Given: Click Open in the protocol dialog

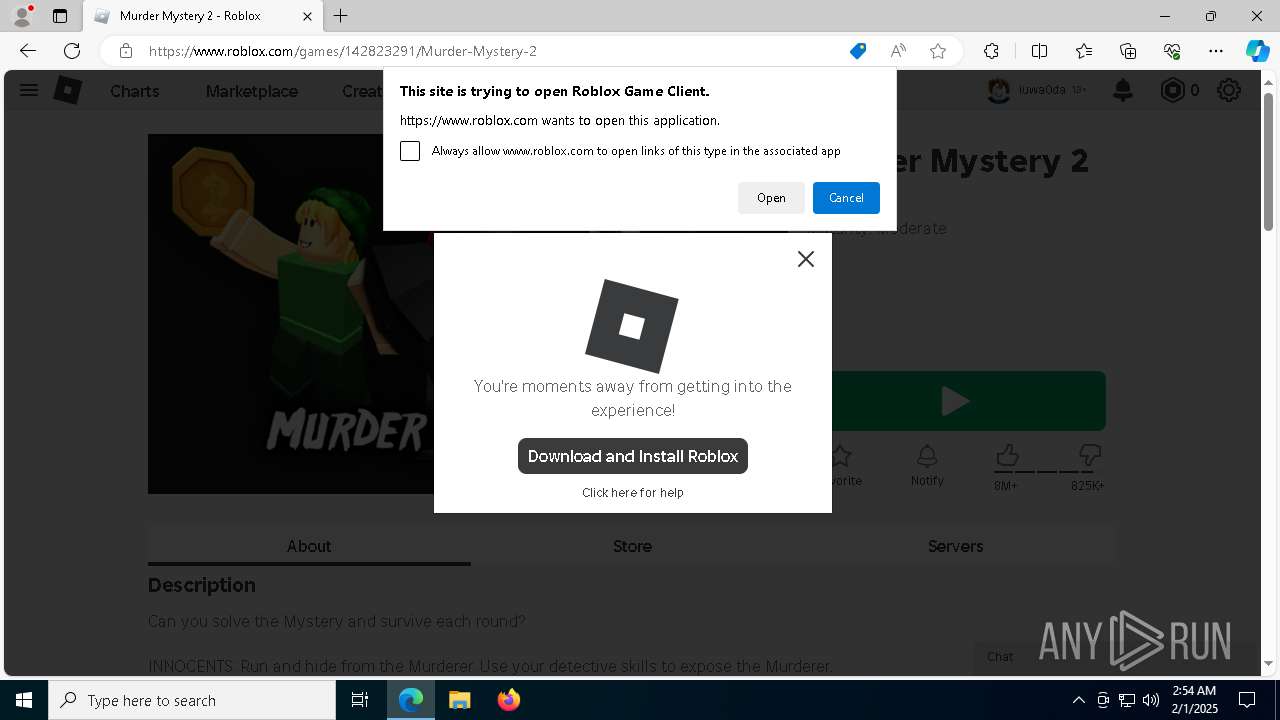Looking at the screenshot, I should (771, 198).
